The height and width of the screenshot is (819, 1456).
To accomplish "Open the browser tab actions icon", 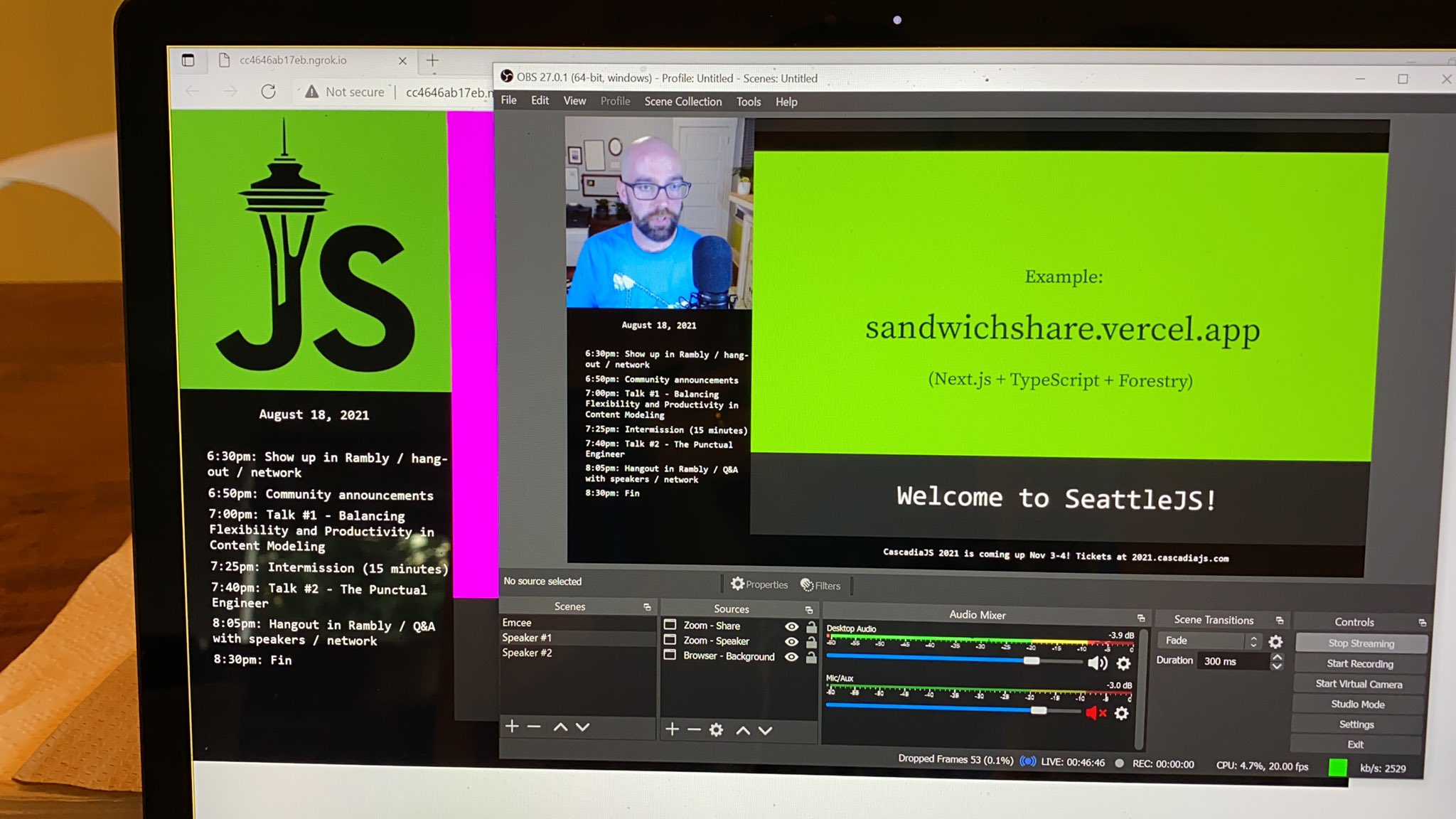I will [188, 60].
